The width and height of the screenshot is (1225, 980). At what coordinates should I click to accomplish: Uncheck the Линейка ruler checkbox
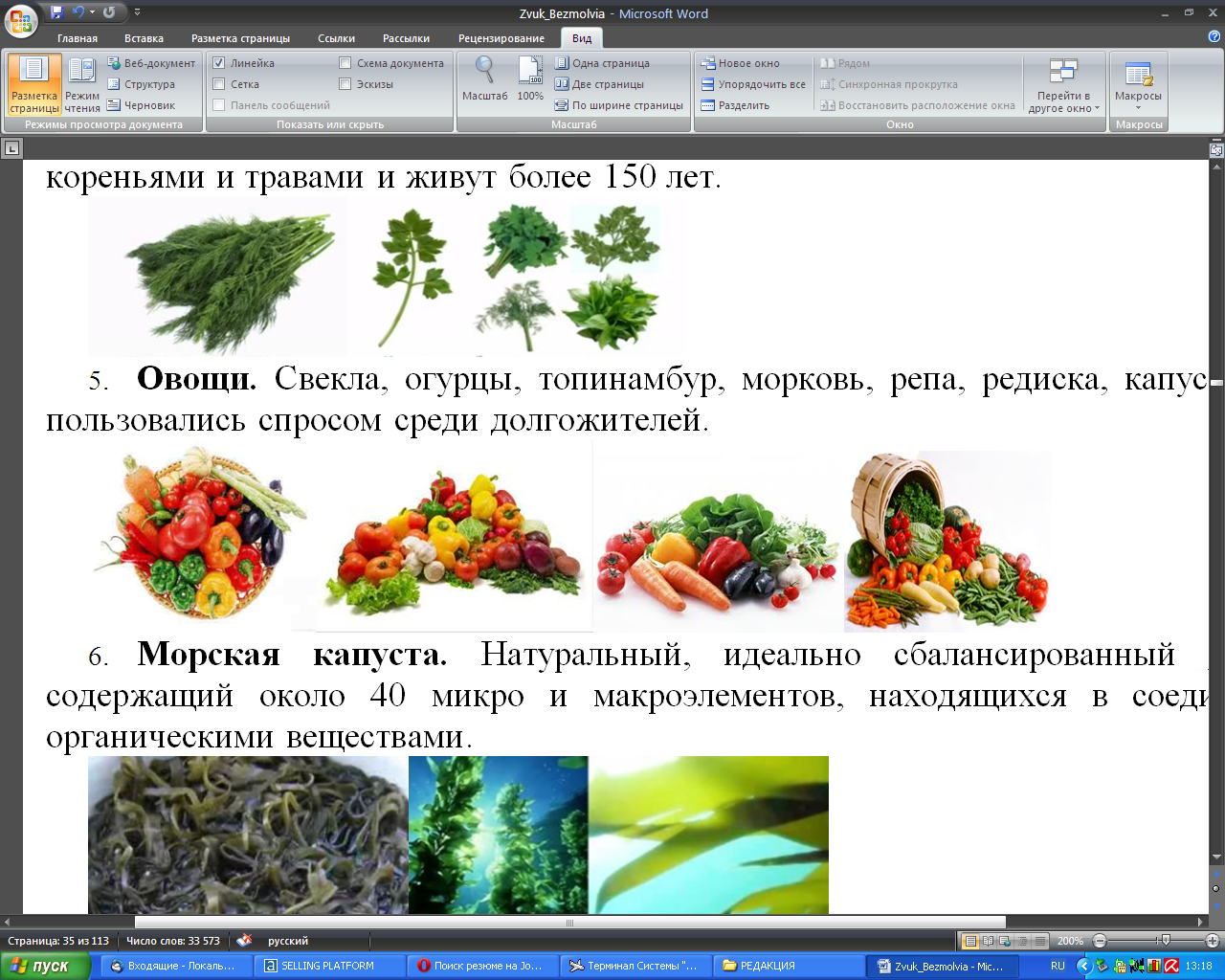tap(219, 63)
